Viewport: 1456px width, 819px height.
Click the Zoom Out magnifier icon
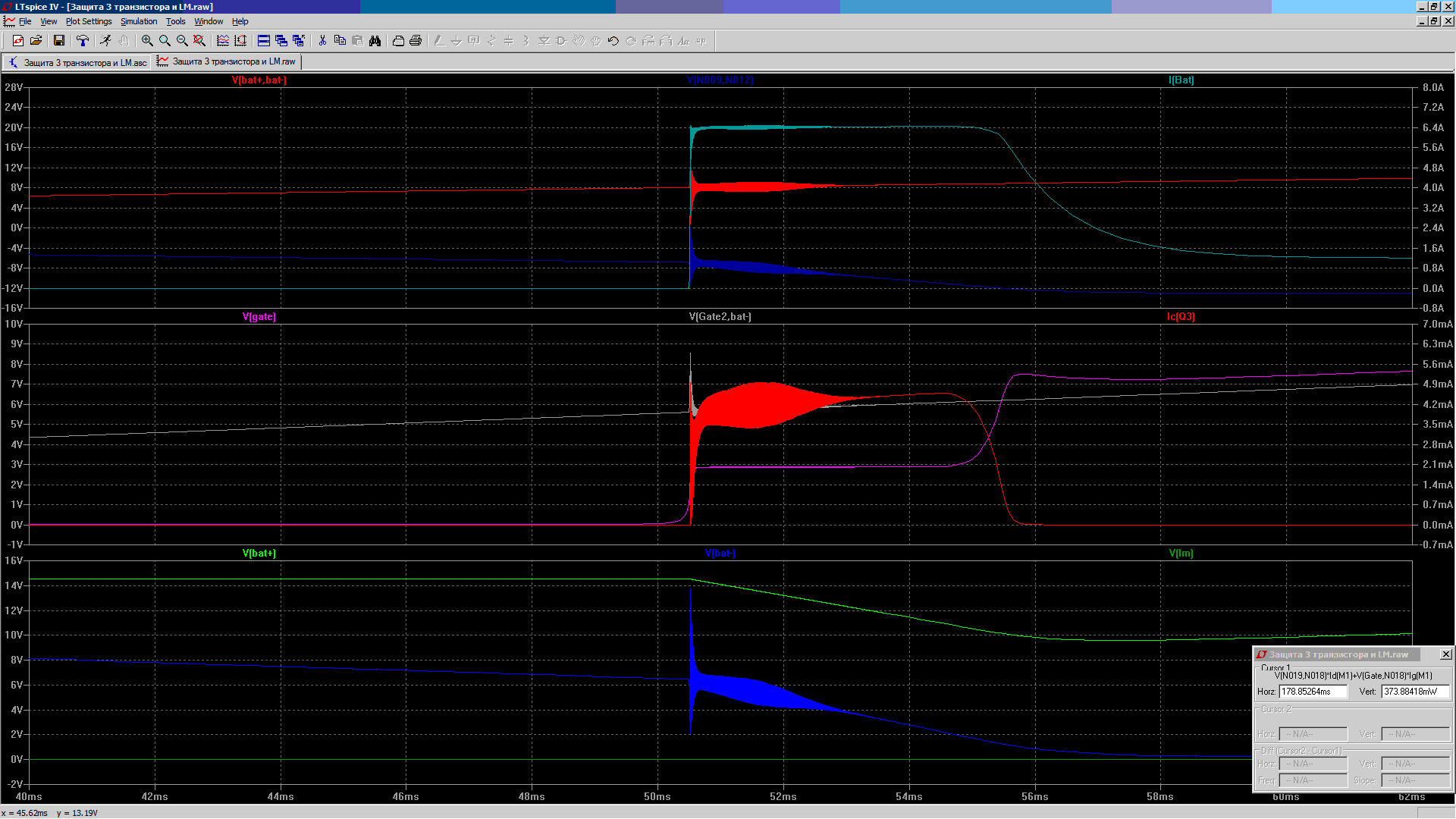182,41
